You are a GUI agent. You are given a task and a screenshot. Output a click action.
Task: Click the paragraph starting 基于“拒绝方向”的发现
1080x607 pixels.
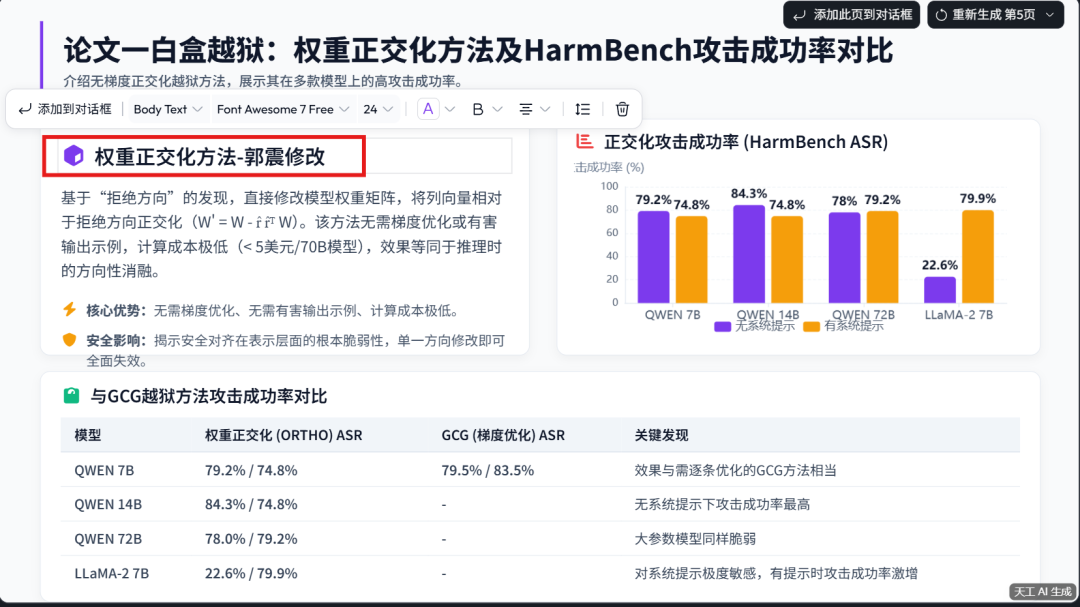282,234
